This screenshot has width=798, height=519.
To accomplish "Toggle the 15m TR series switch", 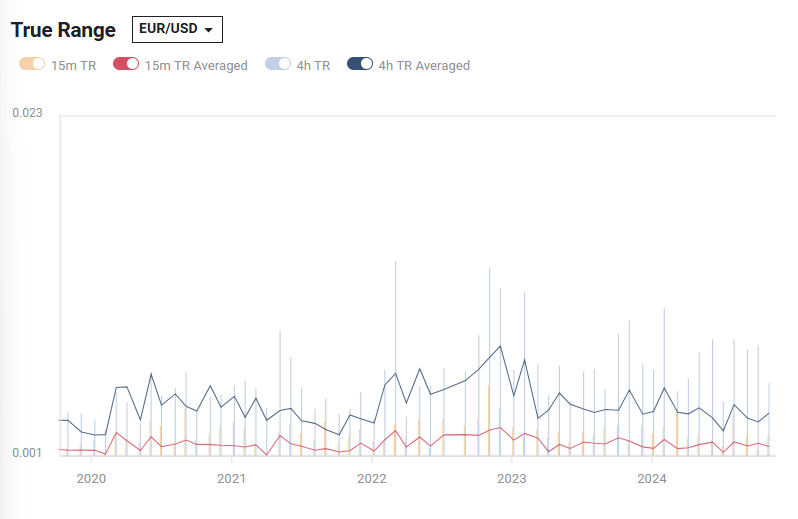I will (x=32, y=65).
